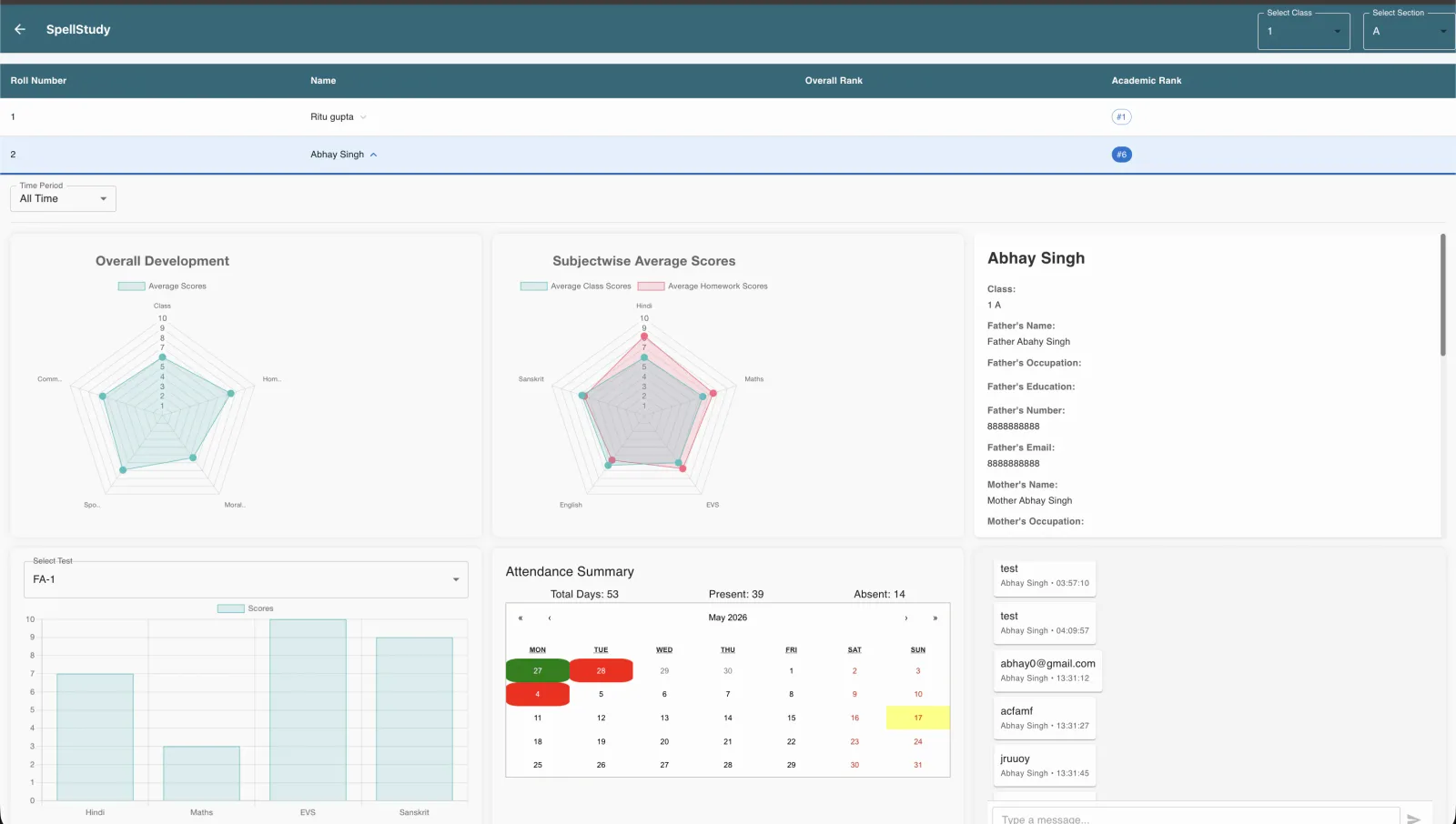1456x824 pixels.
Task: Click the #1 academic rank badge
Action: [1121, 116]
